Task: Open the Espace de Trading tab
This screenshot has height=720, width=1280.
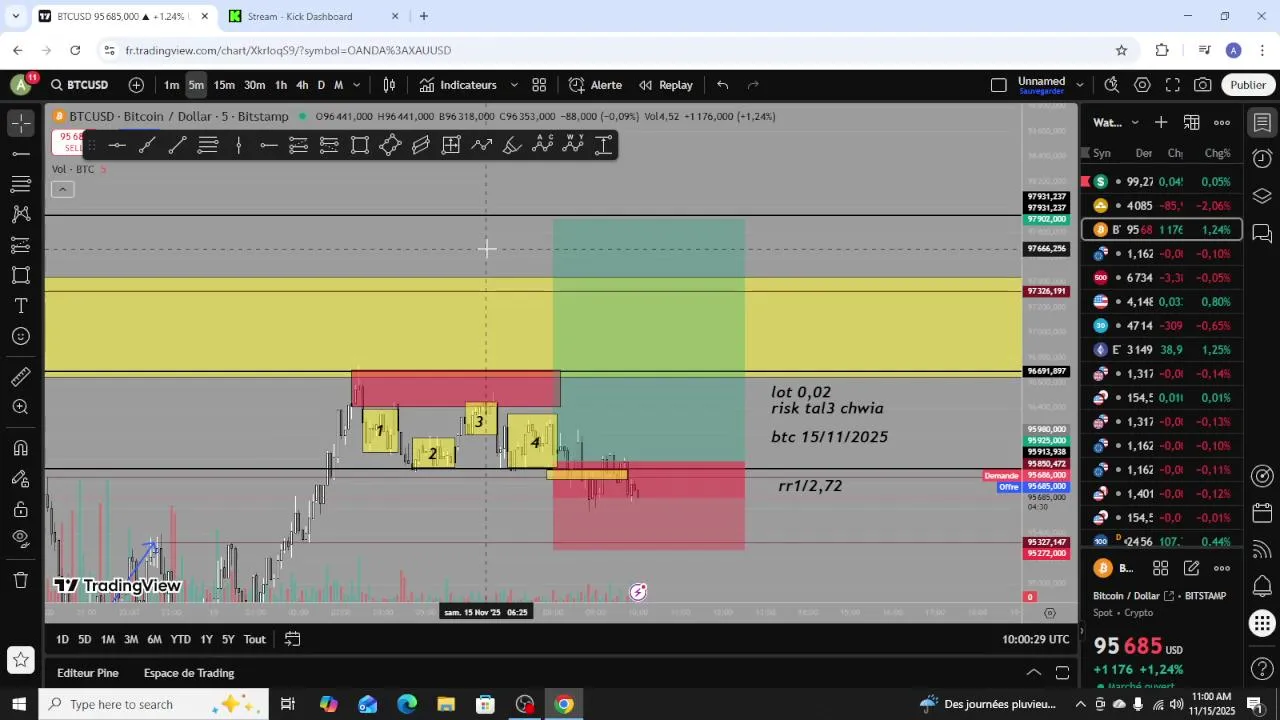Action: tap(189, 673)
